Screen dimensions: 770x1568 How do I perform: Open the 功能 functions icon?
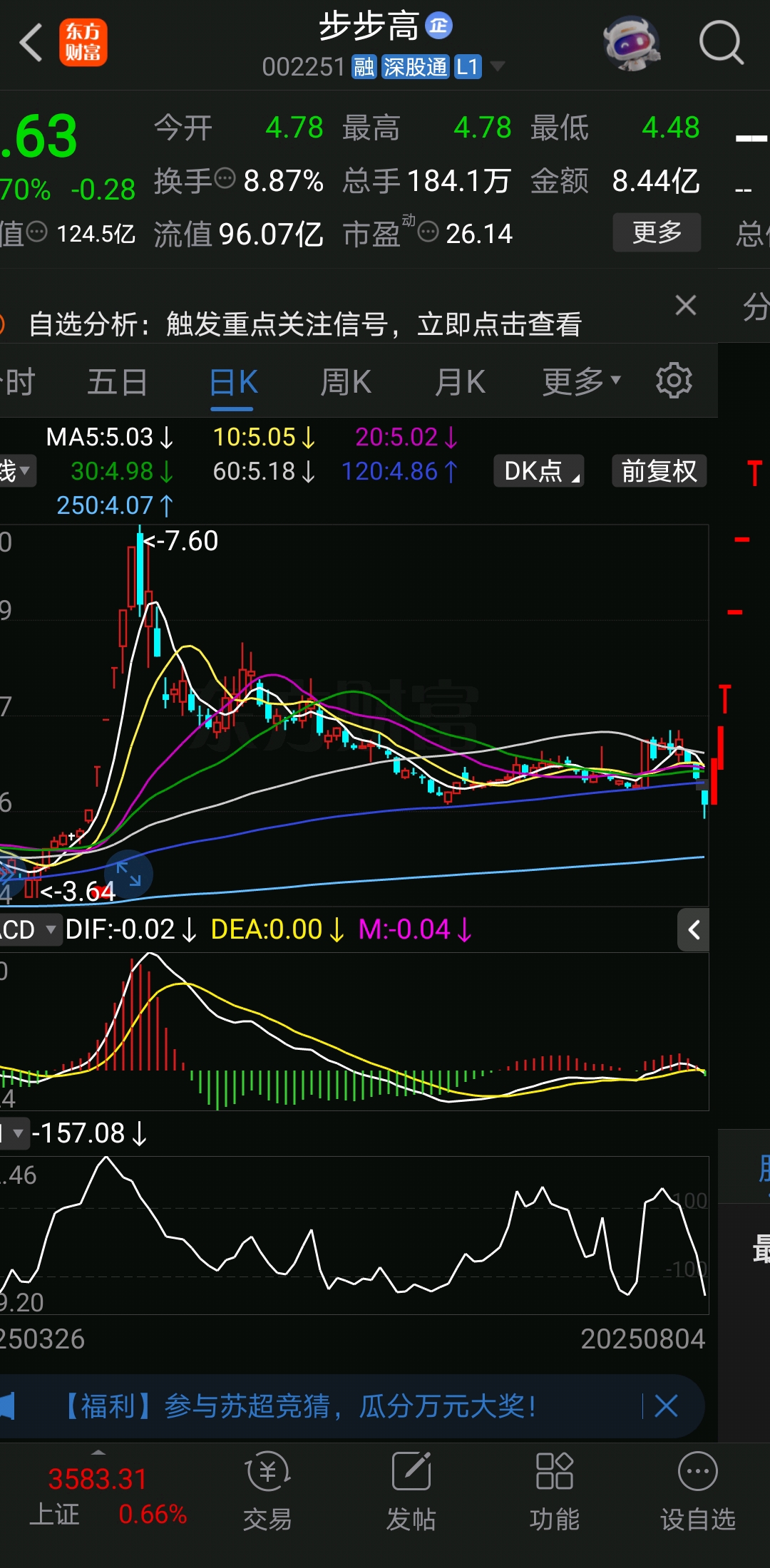point(555,1491)
